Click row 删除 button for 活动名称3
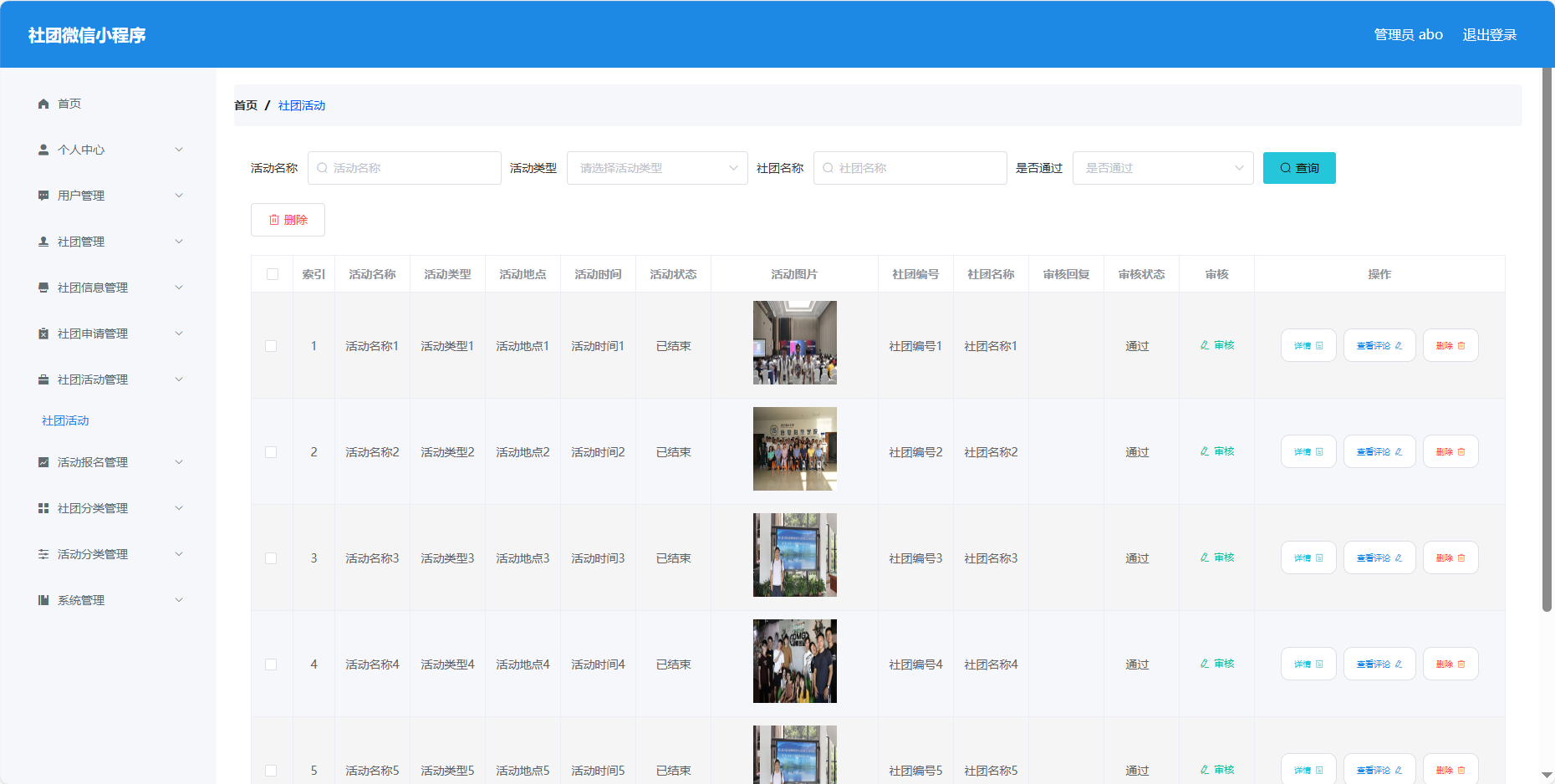The width and height of the screenshot is (1555, 784). coord(1450,557)
